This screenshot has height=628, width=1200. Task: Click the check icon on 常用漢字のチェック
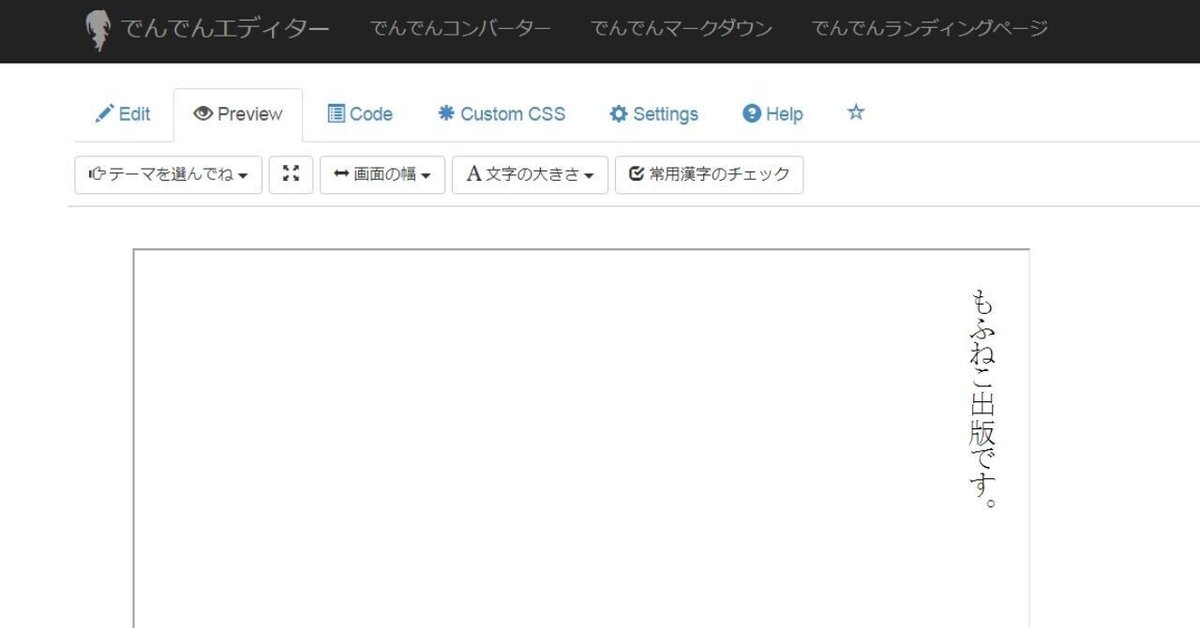pyautogui.click(x=637, y=174)
